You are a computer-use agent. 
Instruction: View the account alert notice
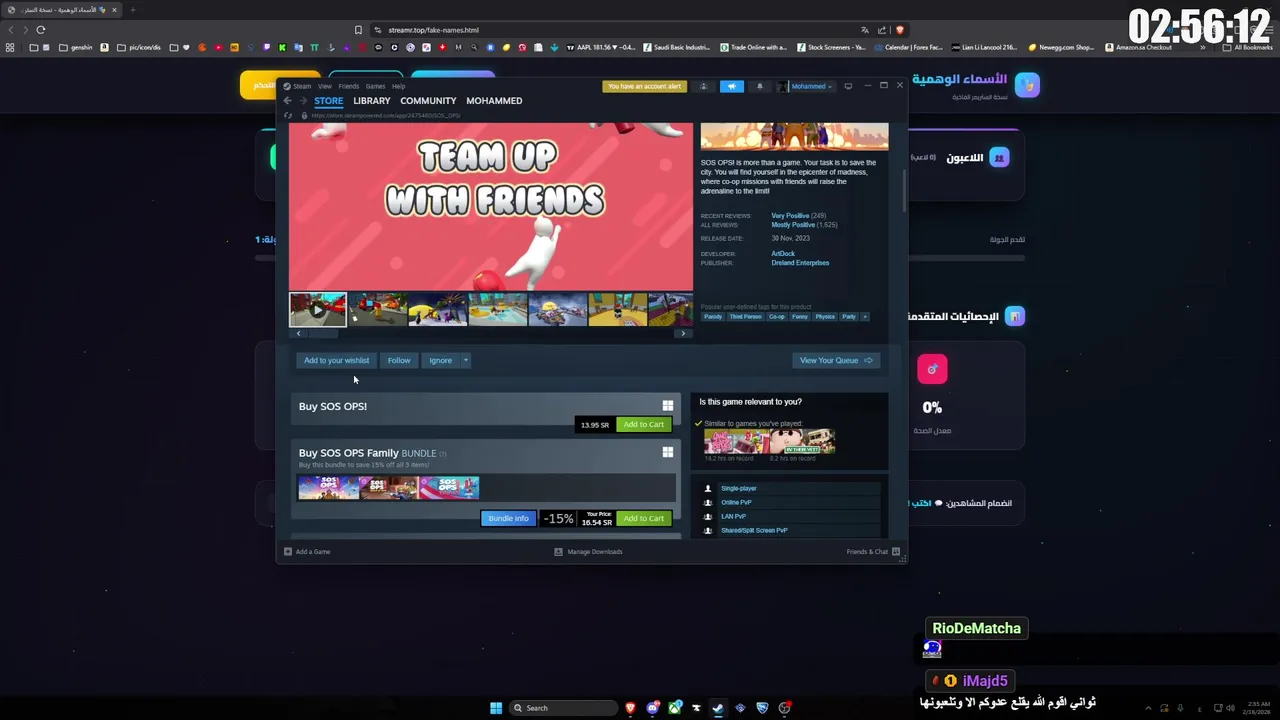click(645, 86)
